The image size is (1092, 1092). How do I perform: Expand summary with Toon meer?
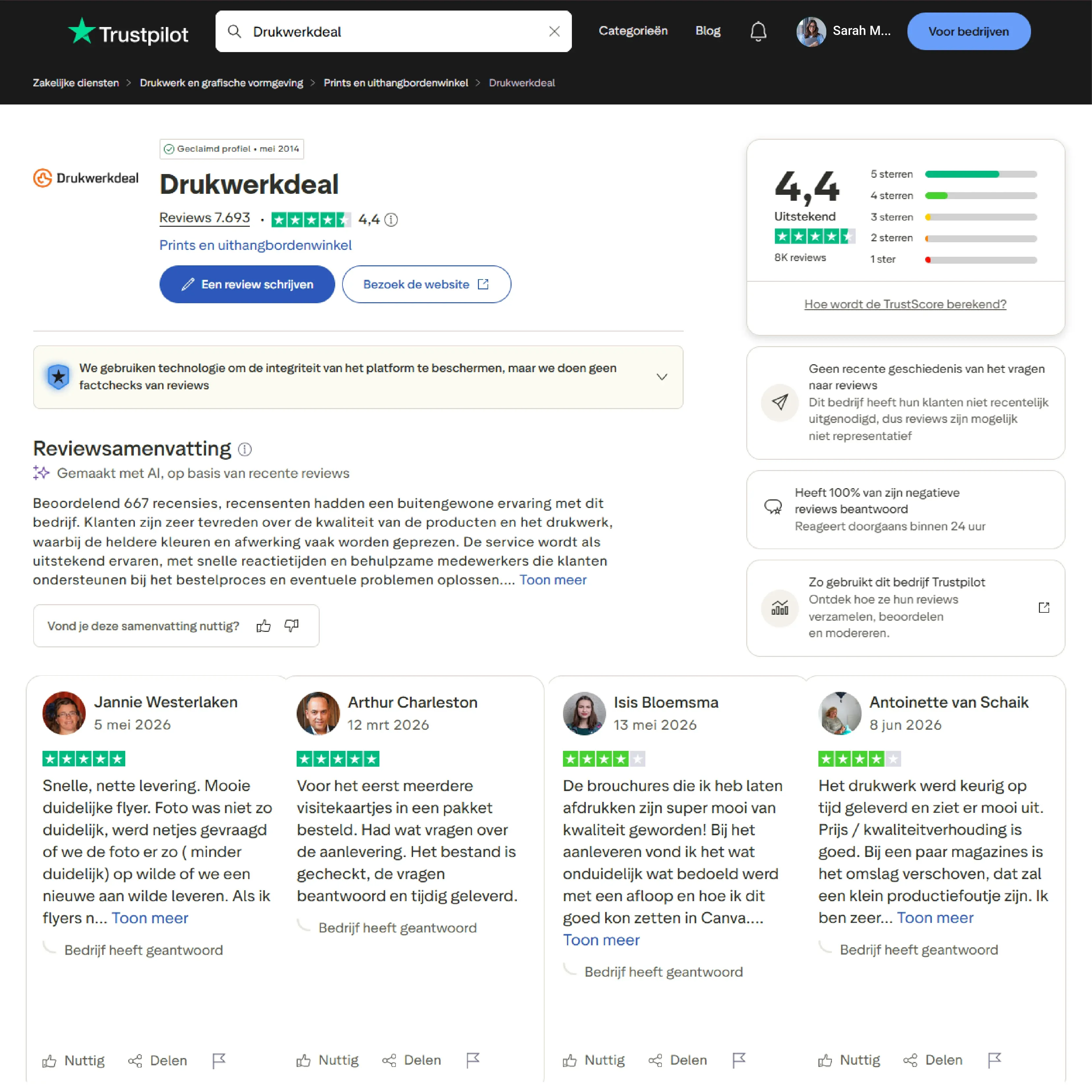(553, 580)
